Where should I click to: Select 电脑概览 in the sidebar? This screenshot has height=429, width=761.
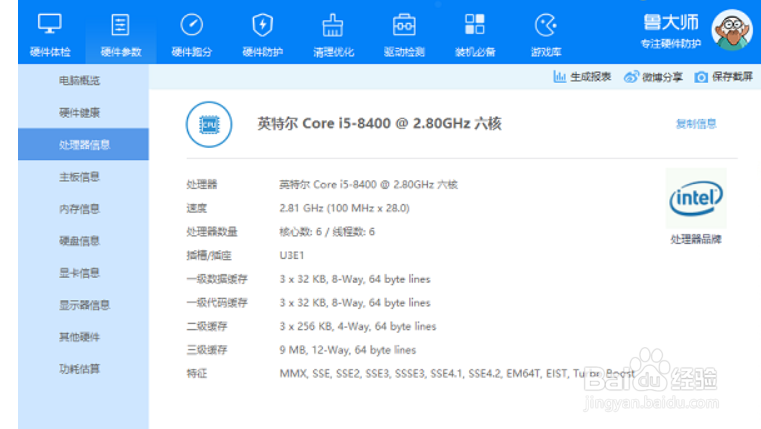pos(83,81)
